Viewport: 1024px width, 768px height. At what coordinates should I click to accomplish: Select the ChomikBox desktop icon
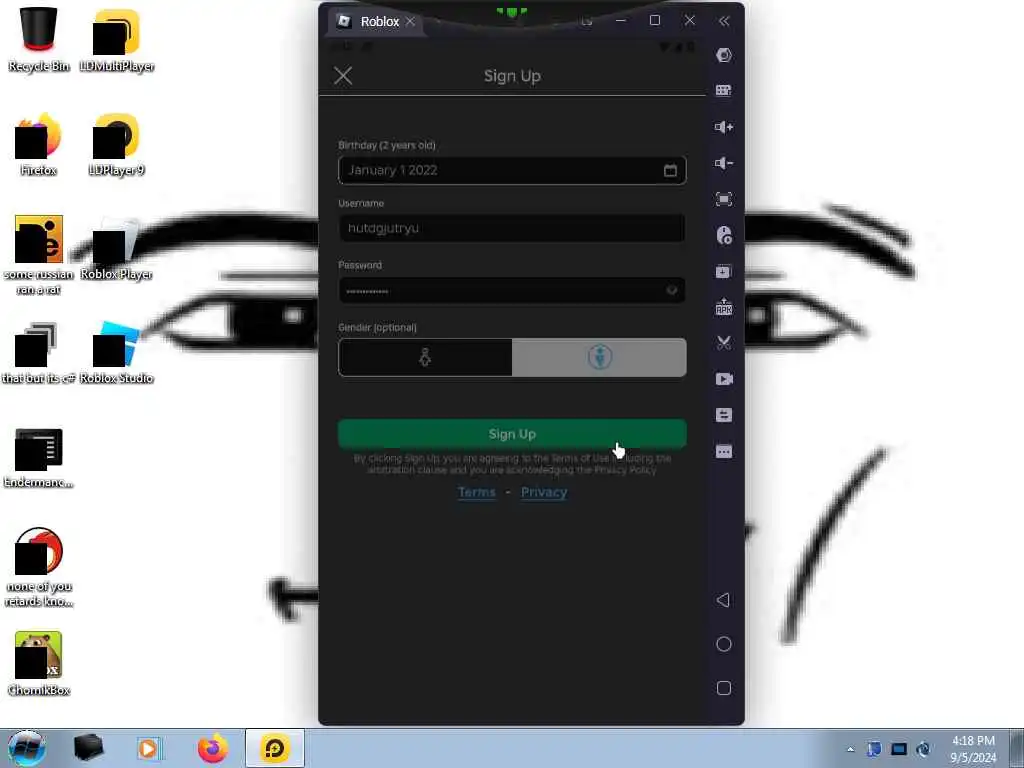pos(39,663)
